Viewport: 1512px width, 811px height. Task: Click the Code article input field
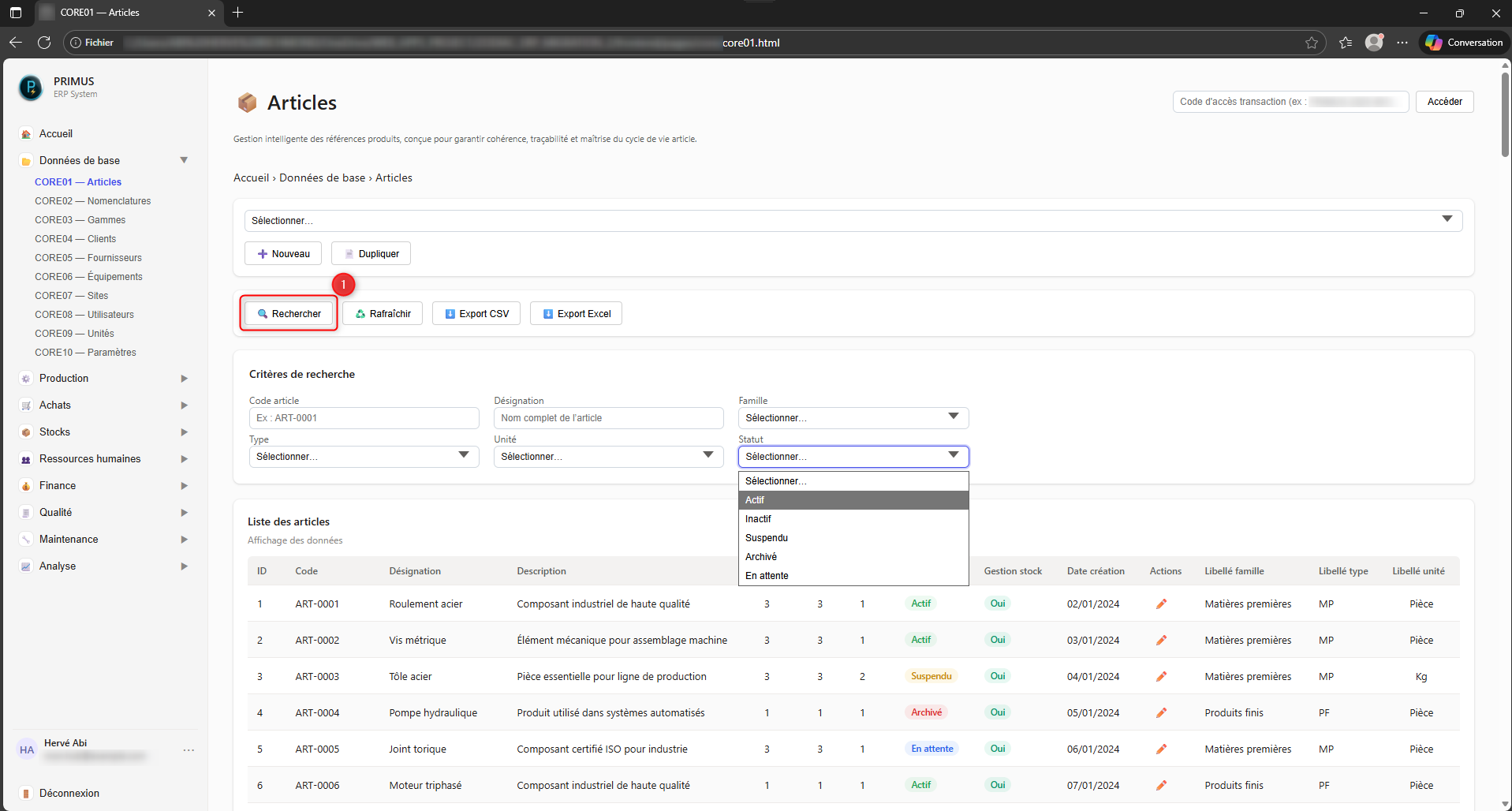point(364,418)
